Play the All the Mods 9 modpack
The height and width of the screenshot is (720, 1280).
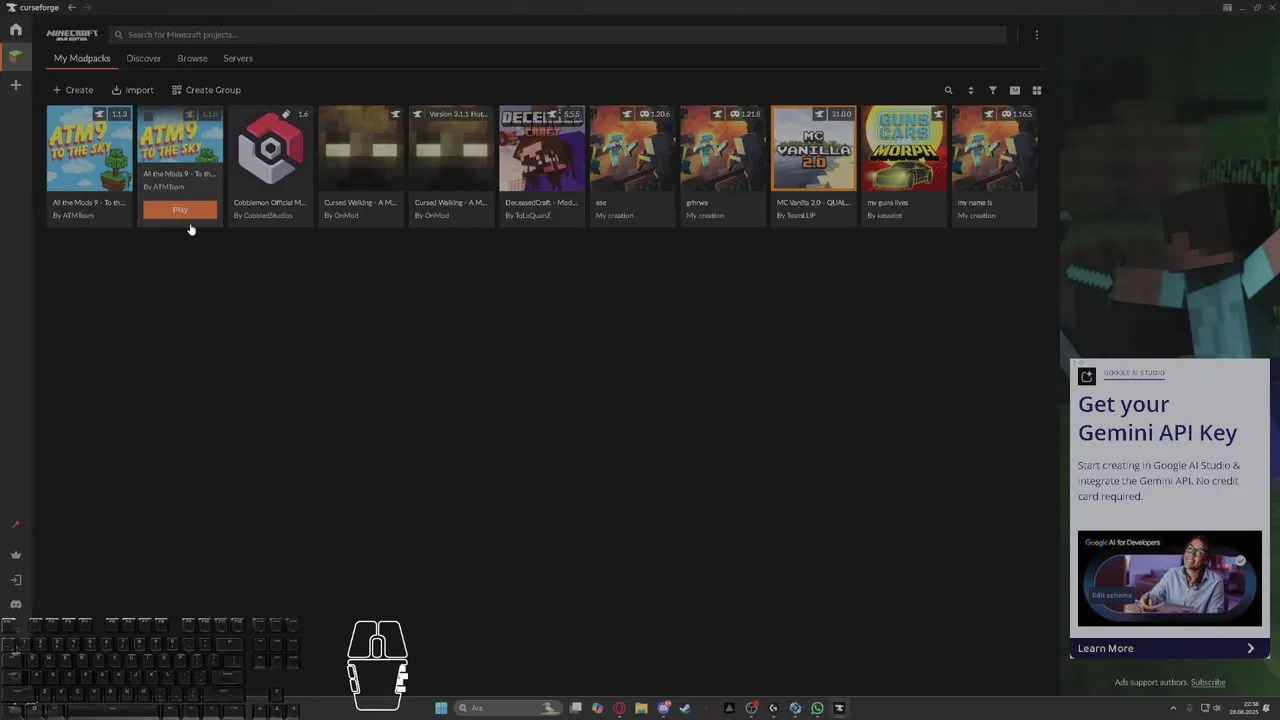tap(180, 210)
